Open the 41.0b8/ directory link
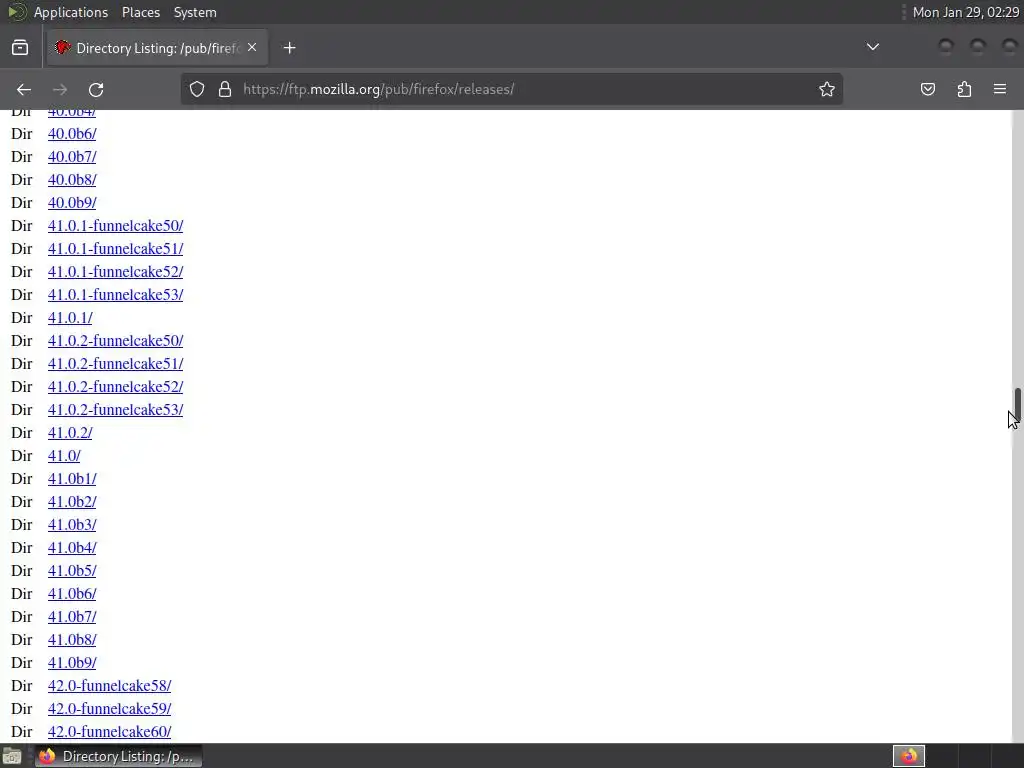 (72, 639)
